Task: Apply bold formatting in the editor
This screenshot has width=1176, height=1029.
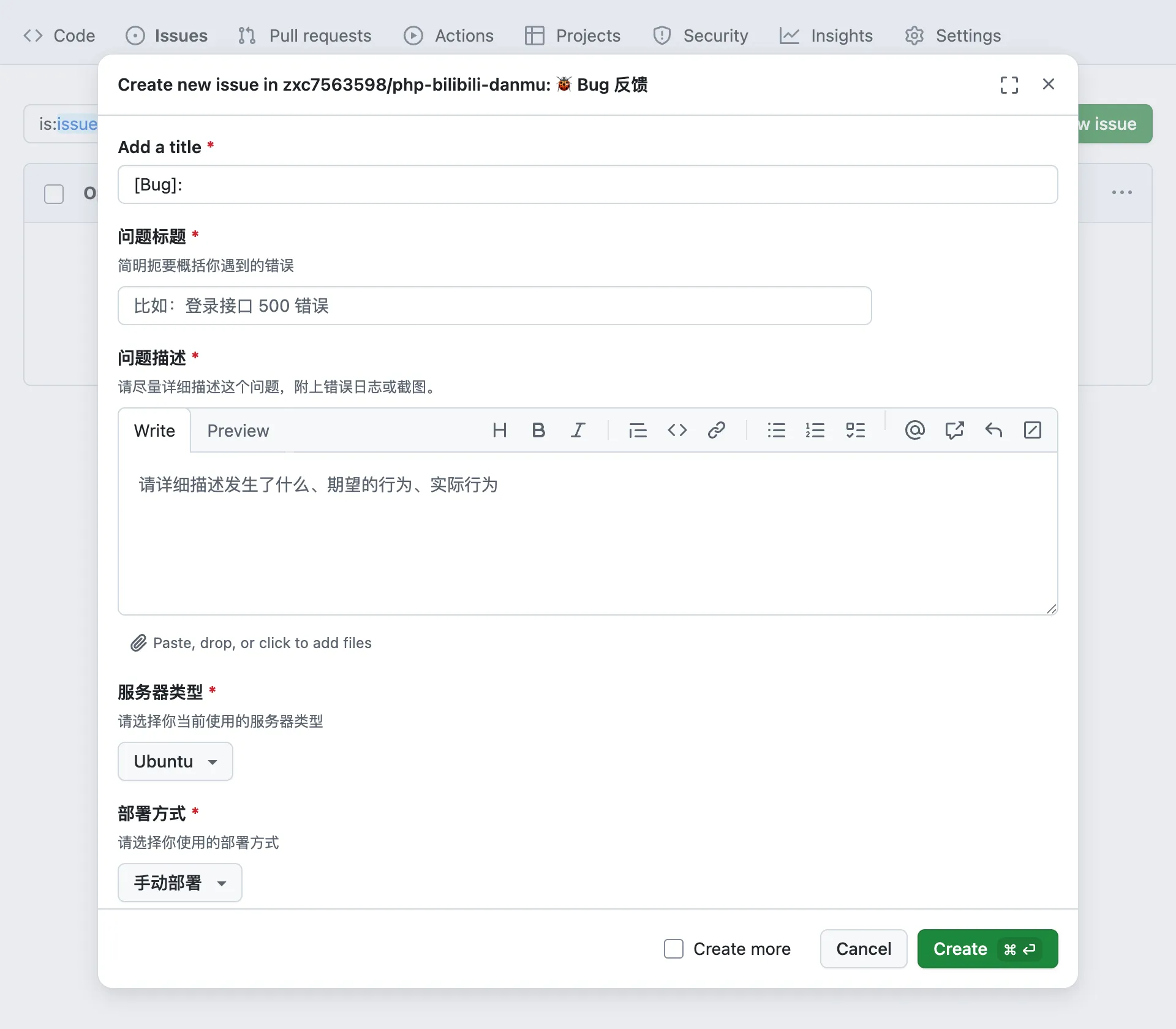Action: coord(538,430)
